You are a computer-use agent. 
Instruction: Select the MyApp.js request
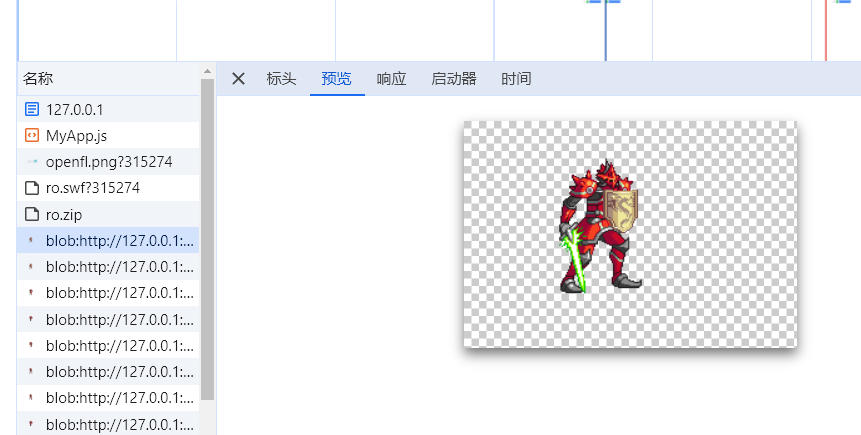coord(109,136)
